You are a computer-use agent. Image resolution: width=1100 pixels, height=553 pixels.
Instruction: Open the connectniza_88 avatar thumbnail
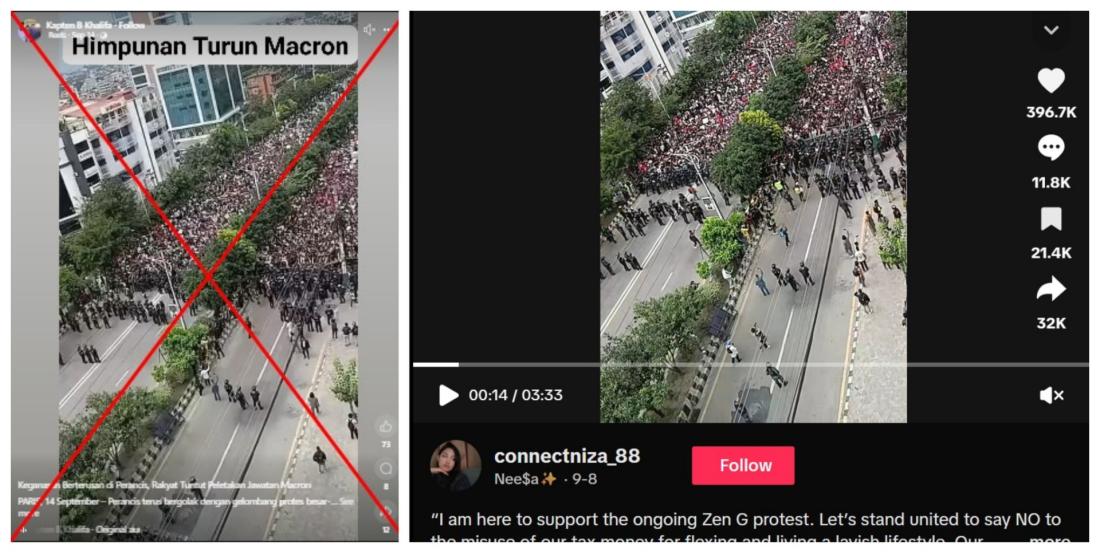point(455,465)
